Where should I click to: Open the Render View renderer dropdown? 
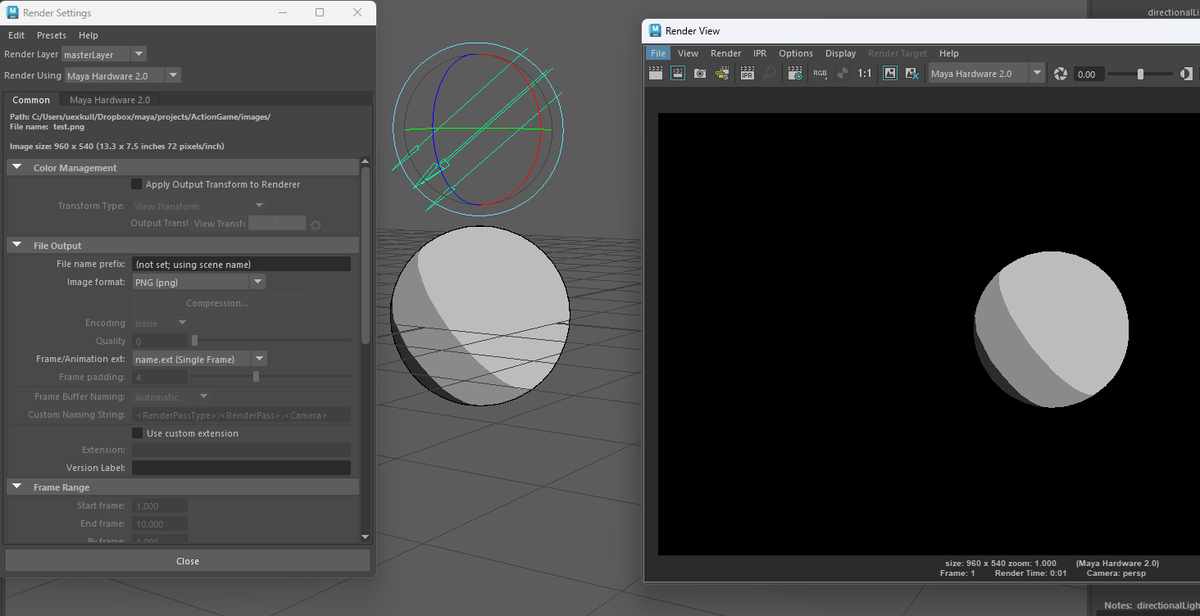pos(986,73)
